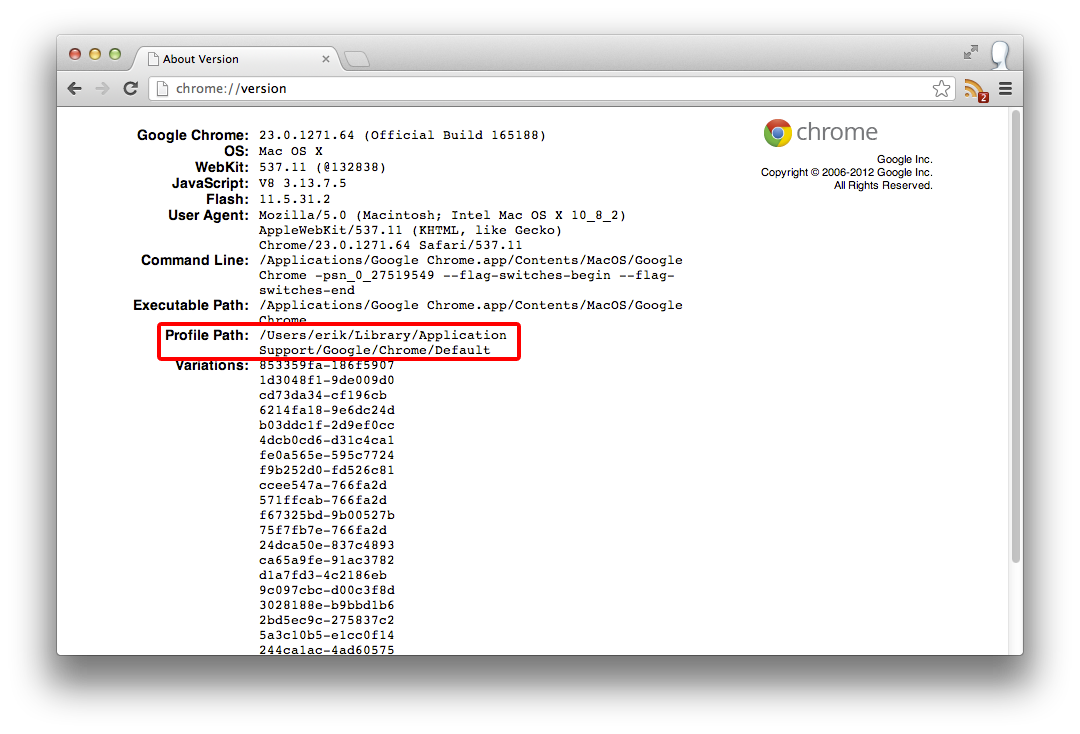Click the 'JavaScript:' label

(210, 183)
